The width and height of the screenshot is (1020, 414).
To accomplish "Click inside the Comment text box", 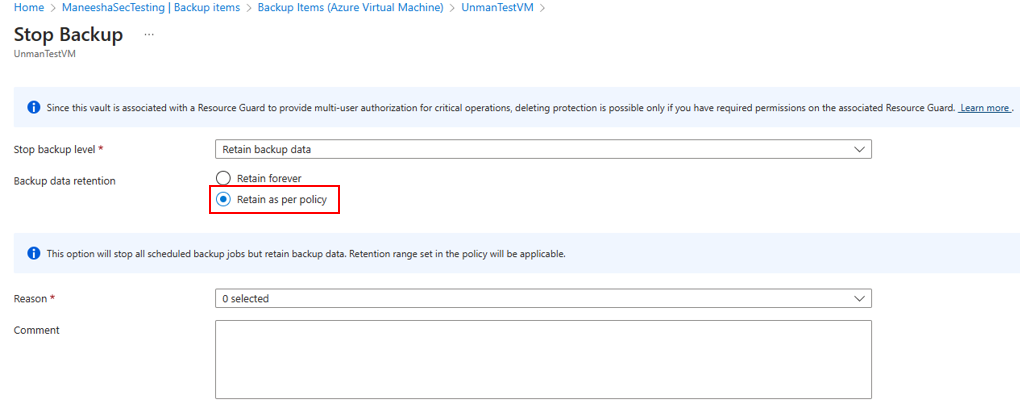I will tap(543, 359).
